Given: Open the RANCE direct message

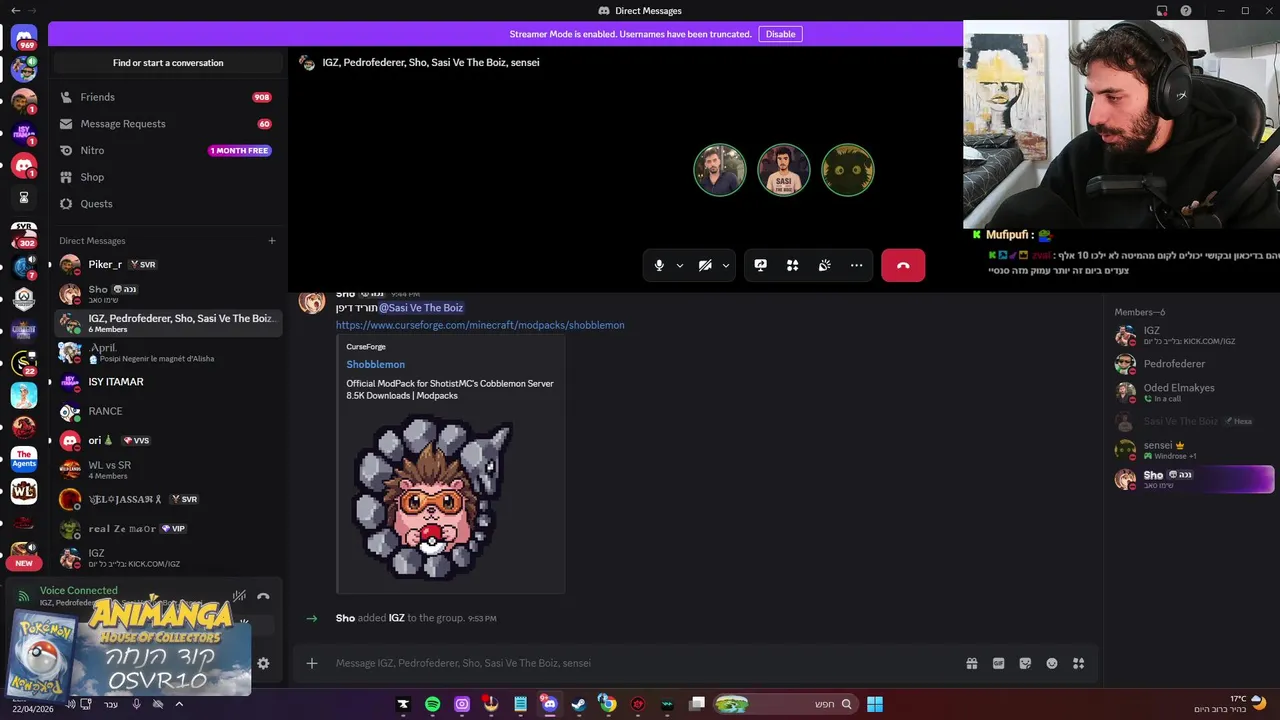Looking at the screenshot, I should click(167, 411).
